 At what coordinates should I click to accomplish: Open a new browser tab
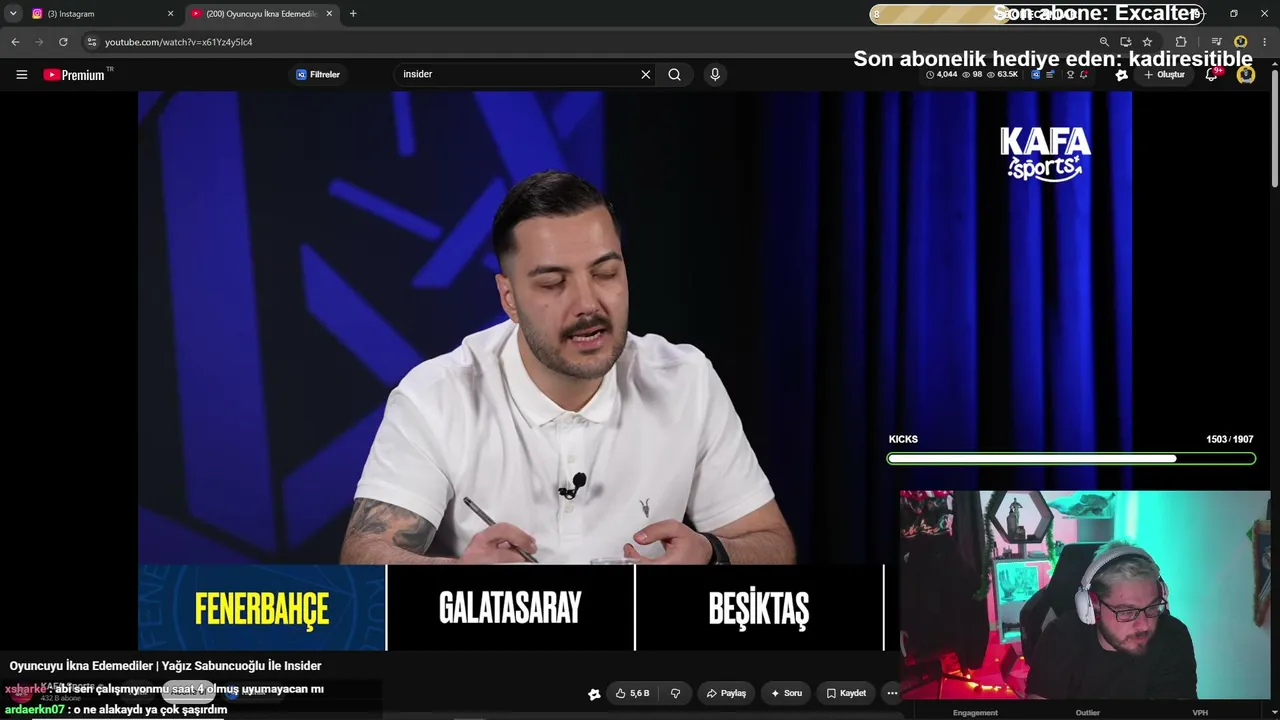(353, 14)
